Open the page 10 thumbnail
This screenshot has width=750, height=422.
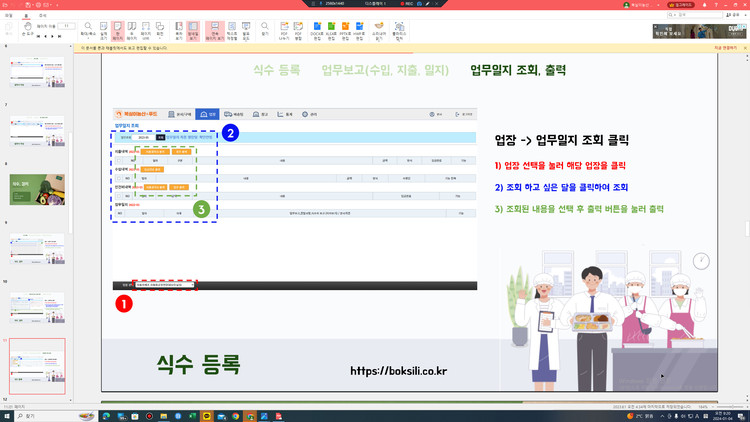tap(37, 307)
